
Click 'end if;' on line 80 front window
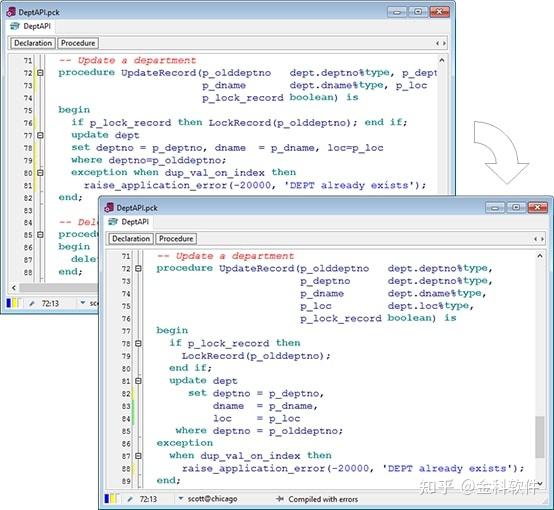(190, 368)
